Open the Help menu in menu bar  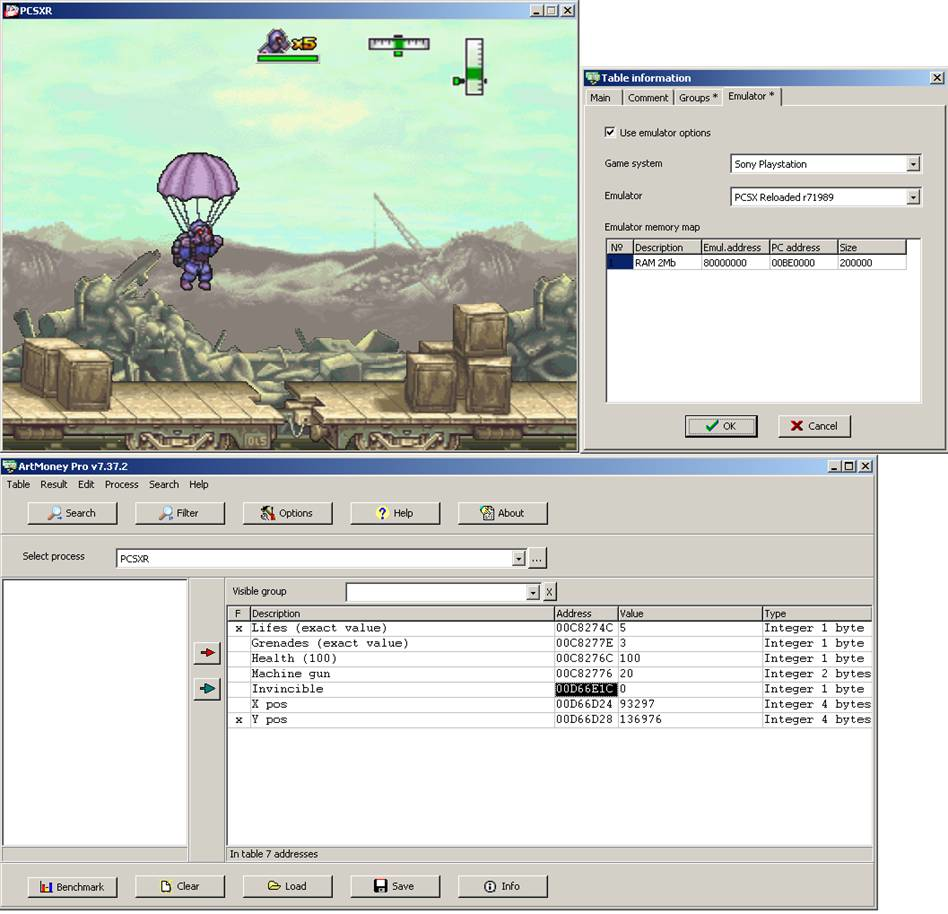[198, 484]
